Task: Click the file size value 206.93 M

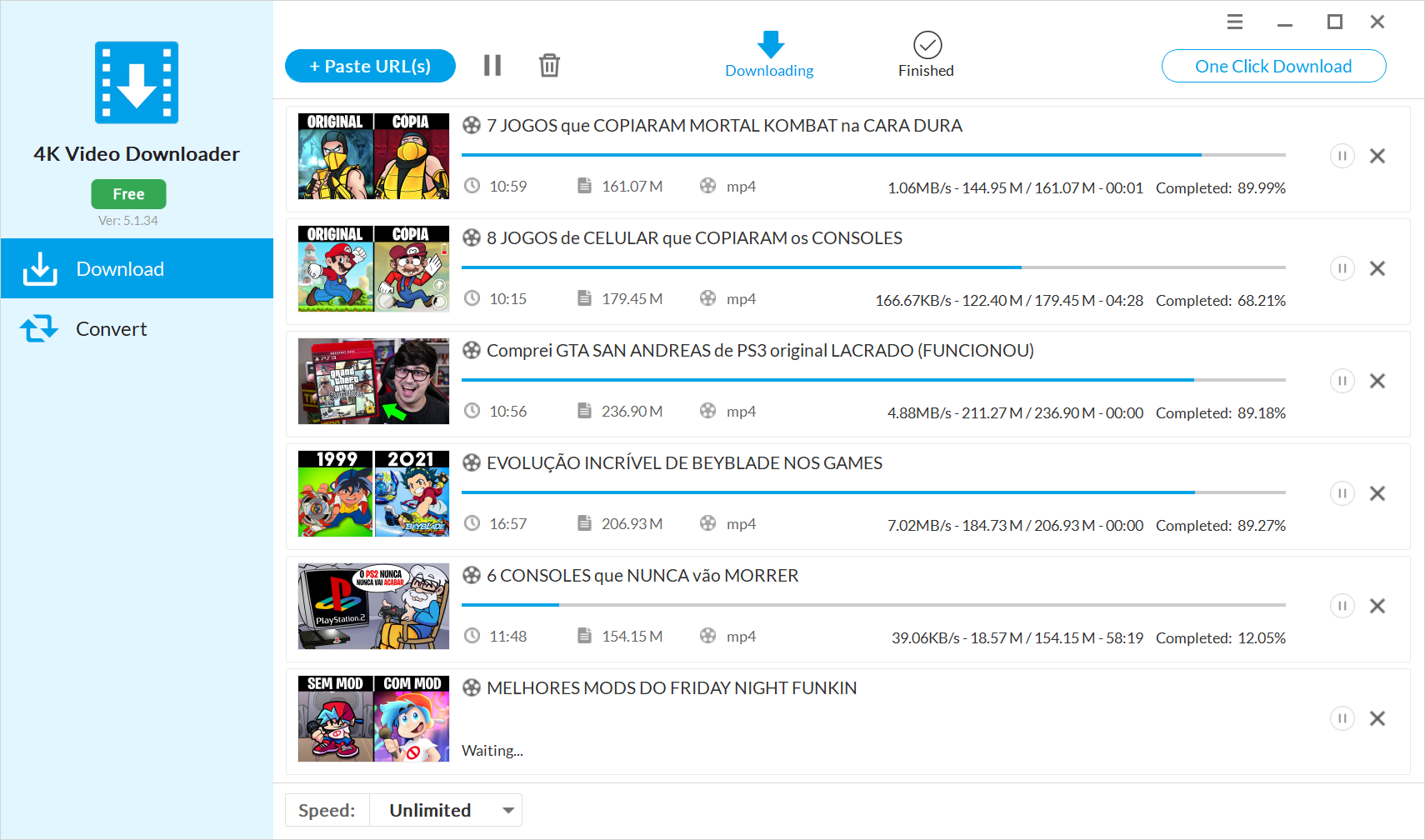Action: coord(632,524)
